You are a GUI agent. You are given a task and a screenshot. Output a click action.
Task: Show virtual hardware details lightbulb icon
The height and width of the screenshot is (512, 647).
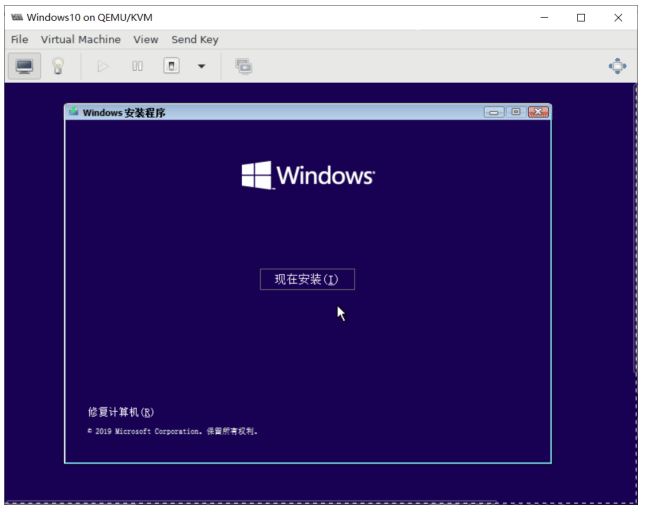click(x=58, y=66)
